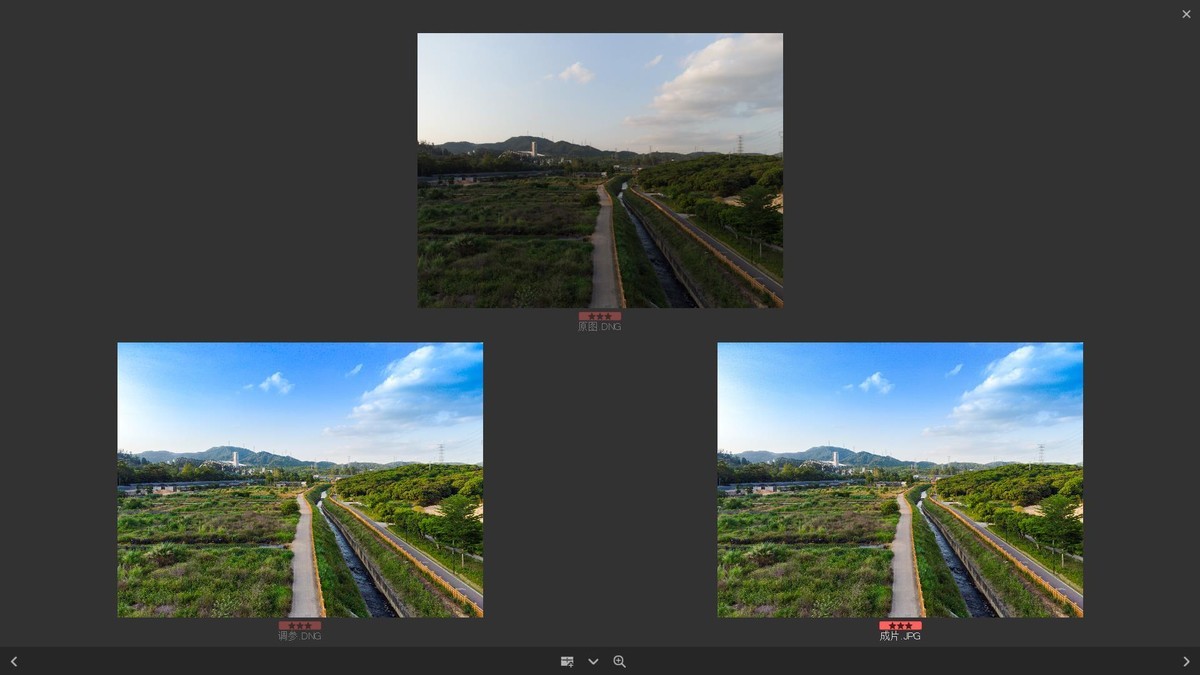The width and height of the screenshot is (1200, 675).
Task: Go to previous image with left arrow
Action: pos(14,661)
